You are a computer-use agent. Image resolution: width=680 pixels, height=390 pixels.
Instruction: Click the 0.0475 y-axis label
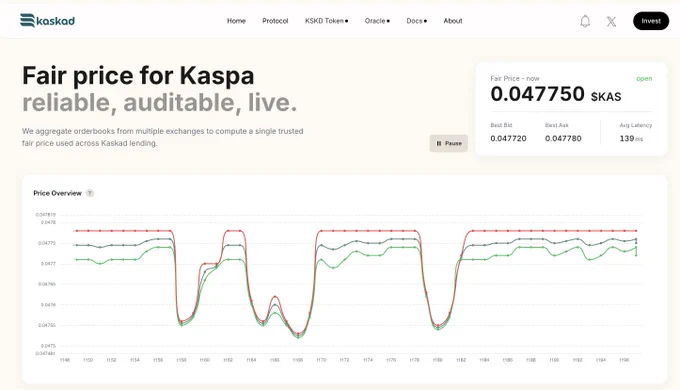tap(48, 346)
